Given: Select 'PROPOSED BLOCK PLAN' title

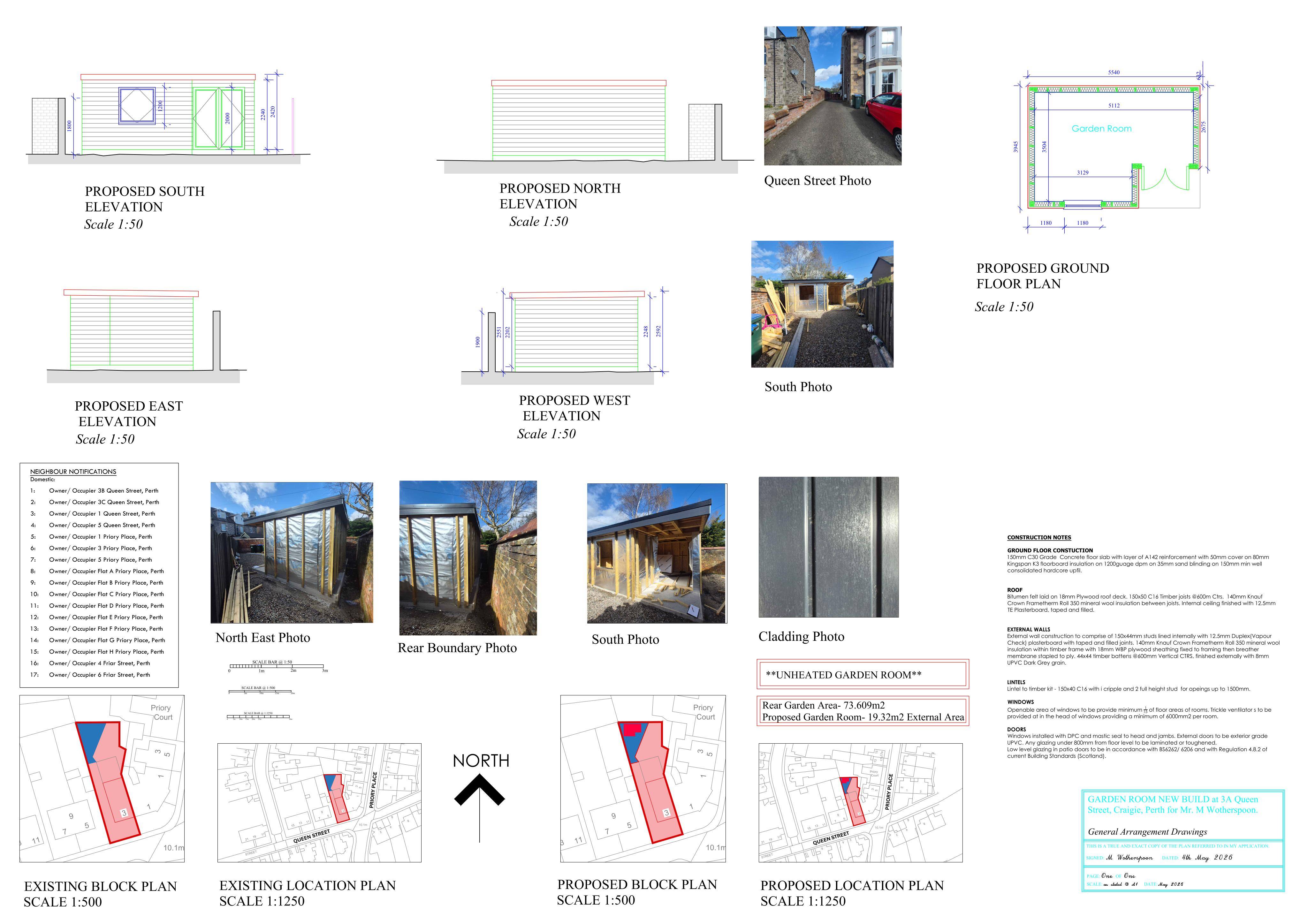Looking at the screenshot, I should tap(637, 885).
